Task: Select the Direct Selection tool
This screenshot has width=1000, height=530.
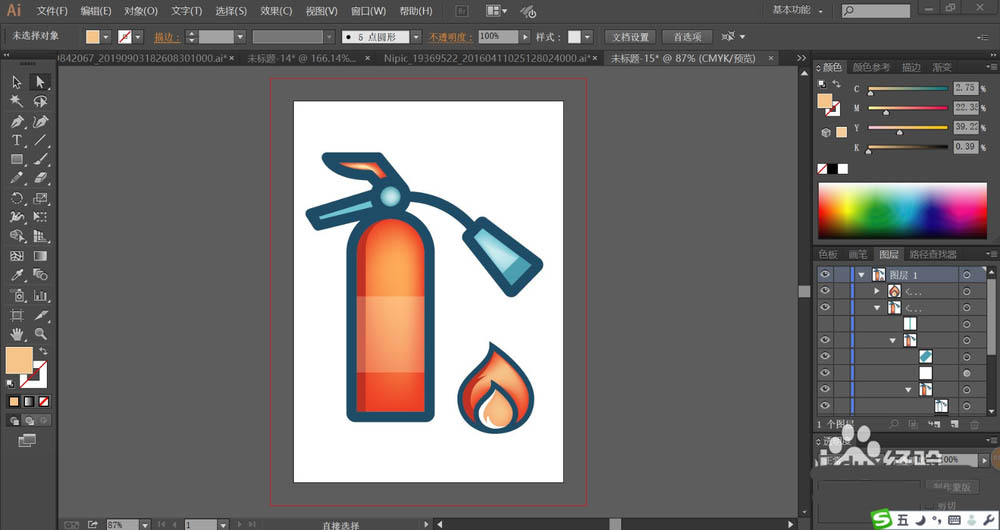Action: (x=40, y=82)
